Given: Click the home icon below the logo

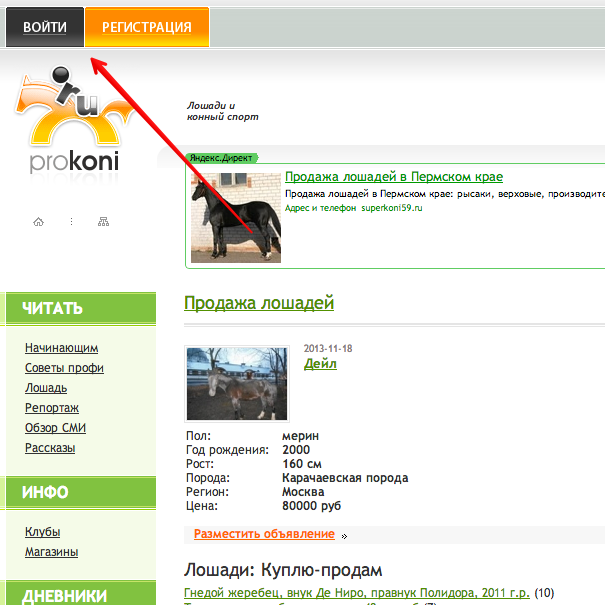Looking at the screenshot, I should pyautogui.click(x=38, y=222).
